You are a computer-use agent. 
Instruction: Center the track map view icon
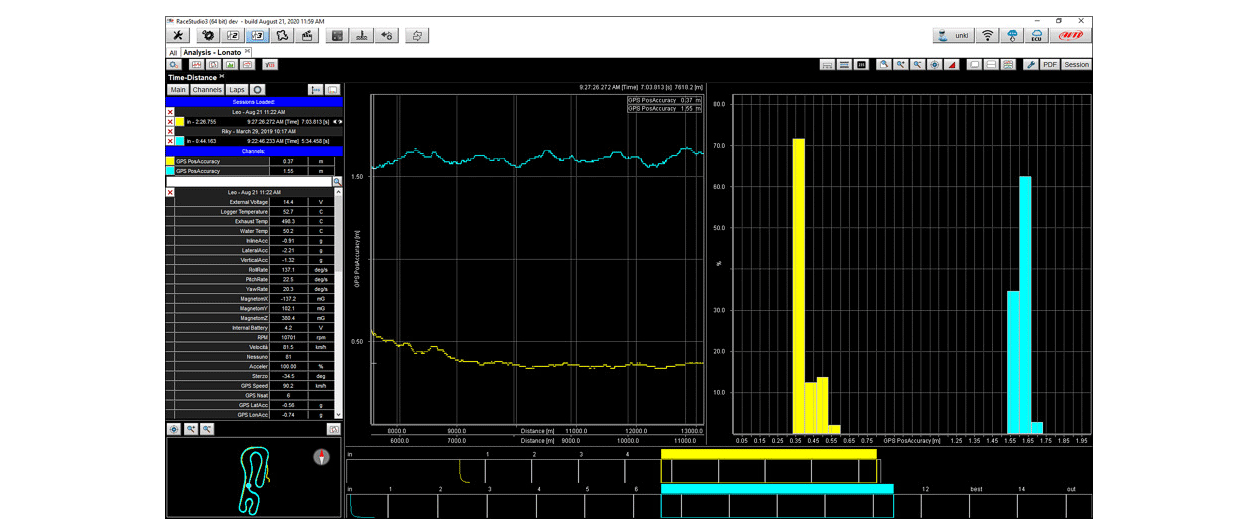[x=174, y=429]
